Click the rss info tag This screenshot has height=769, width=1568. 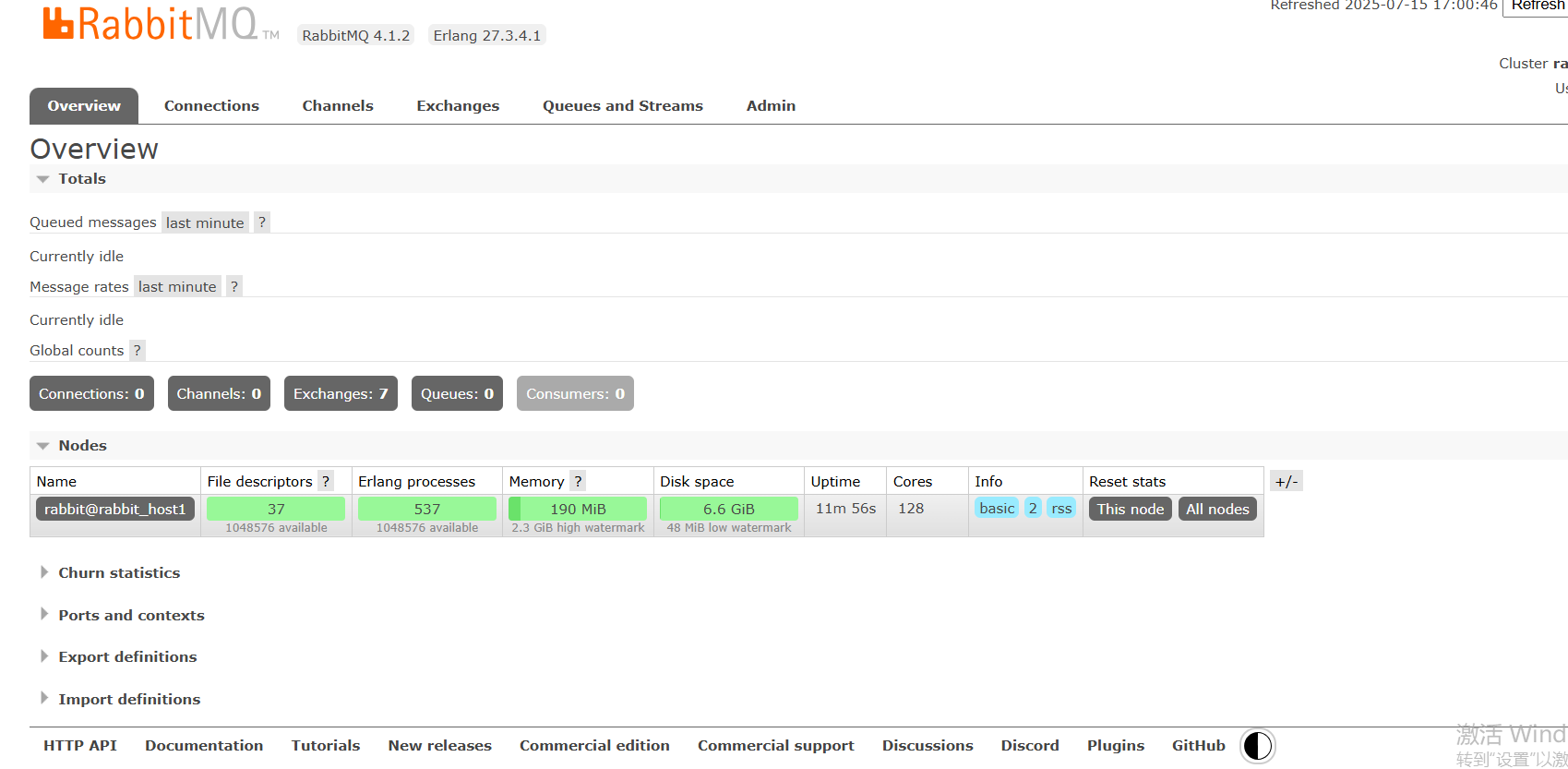point(1061,509)
